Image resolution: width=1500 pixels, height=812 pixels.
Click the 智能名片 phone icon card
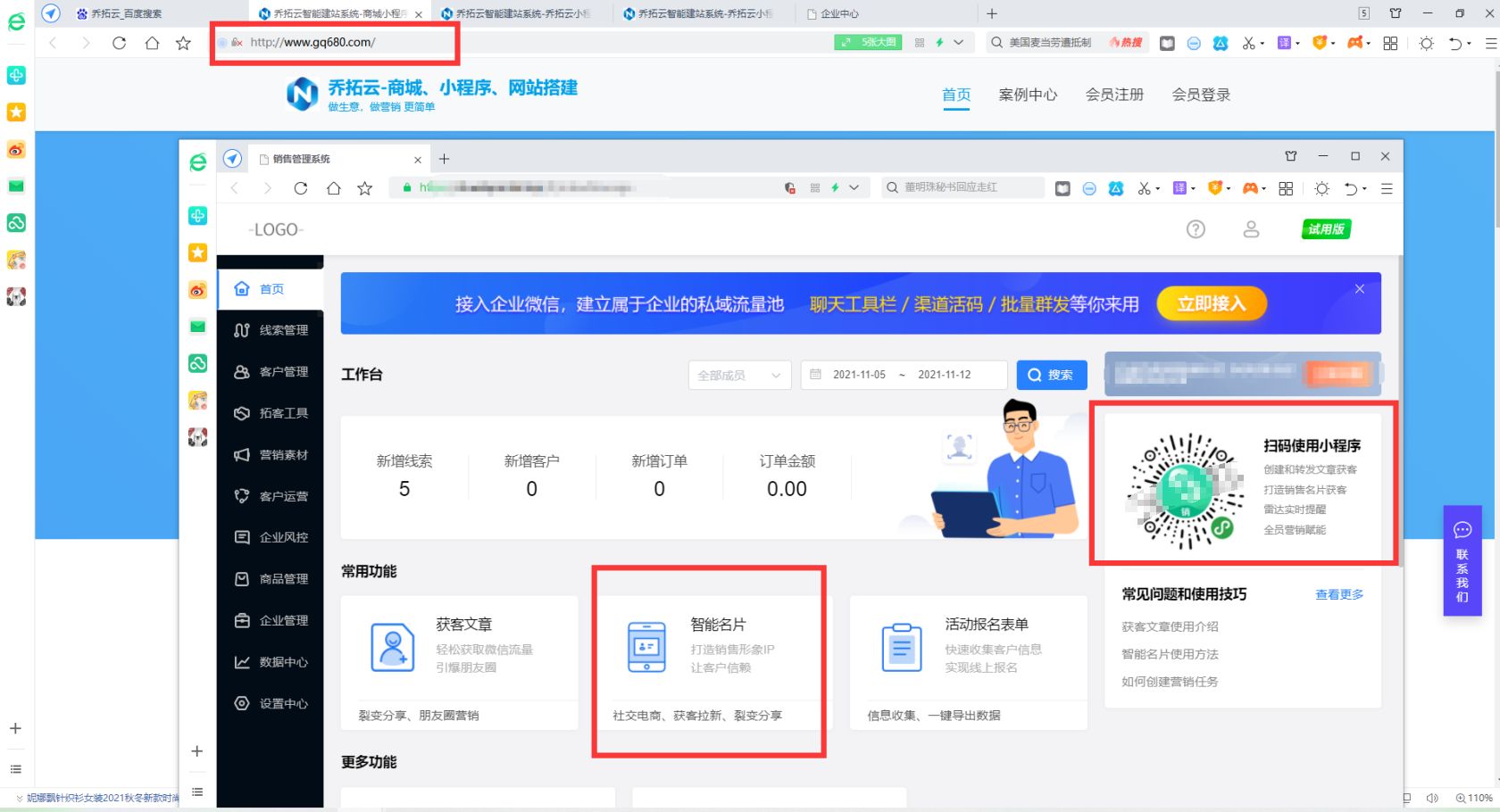pyautogui.click(x=646, y=648)
